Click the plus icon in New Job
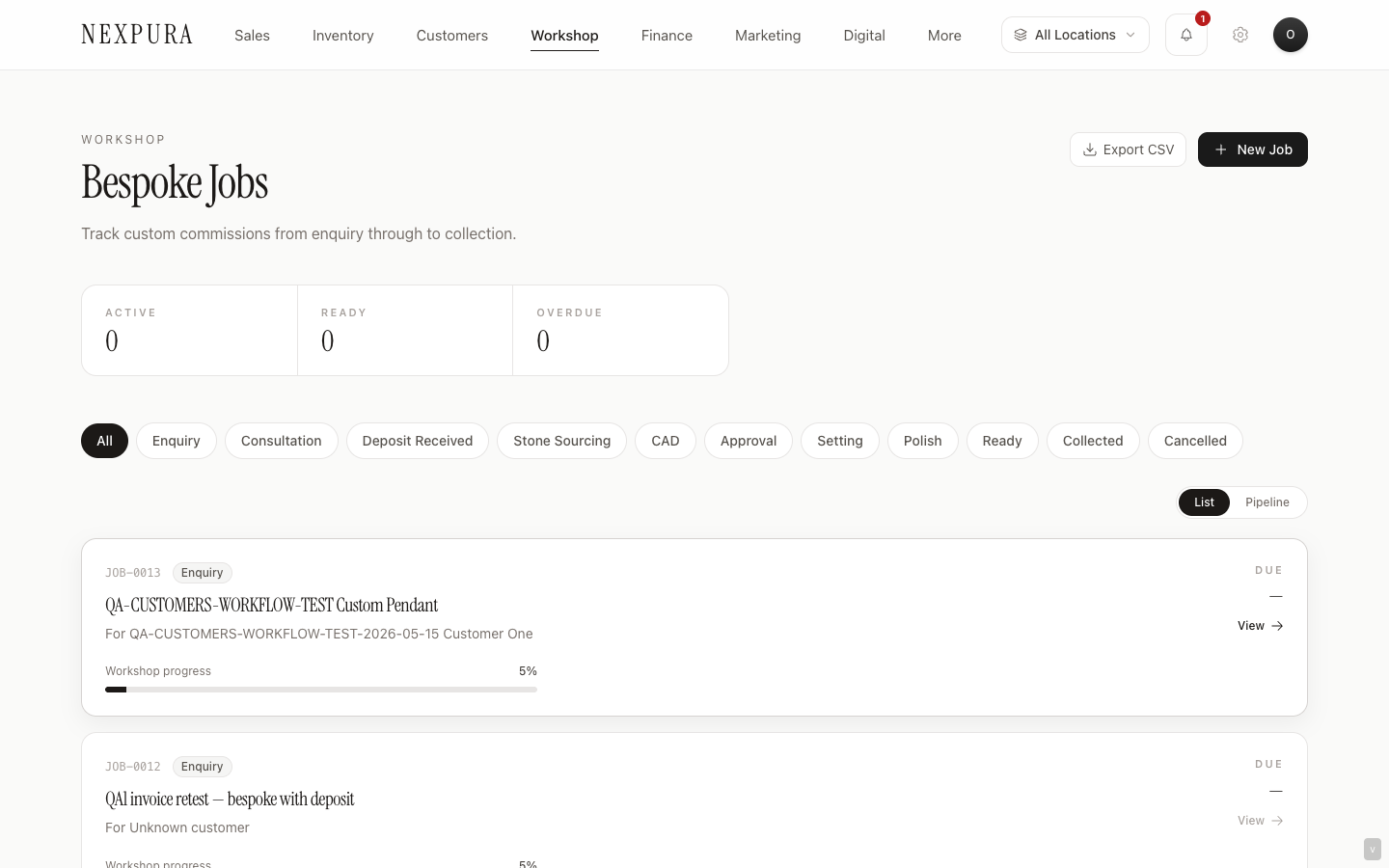The width and height of the screenshot is (1389, 868). tap(1221, 149)
